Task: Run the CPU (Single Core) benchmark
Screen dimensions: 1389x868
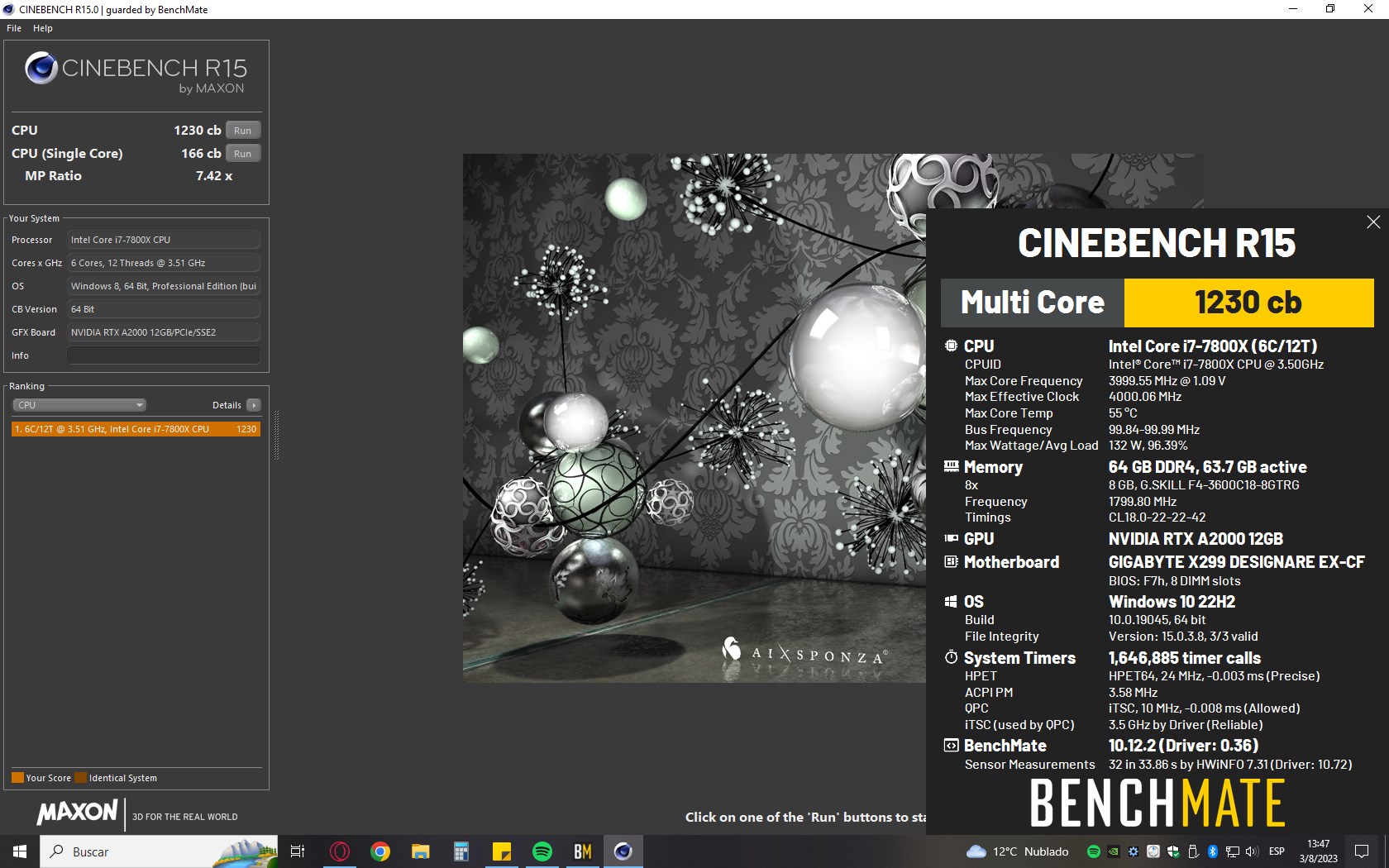Action: point(242,153)
